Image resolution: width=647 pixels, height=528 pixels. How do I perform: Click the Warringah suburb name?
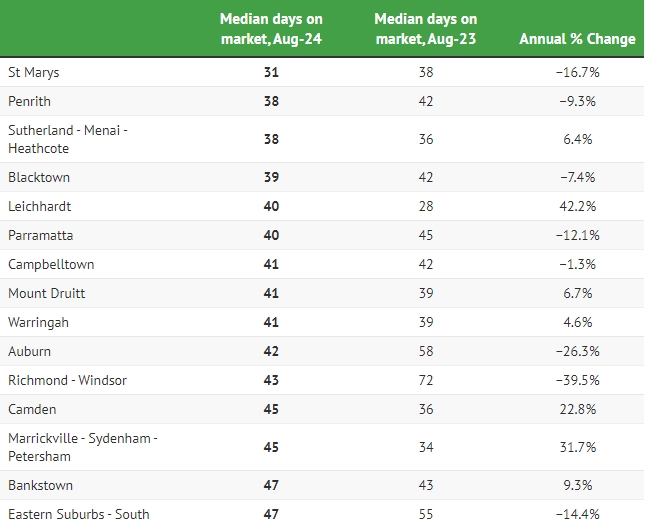39,322
